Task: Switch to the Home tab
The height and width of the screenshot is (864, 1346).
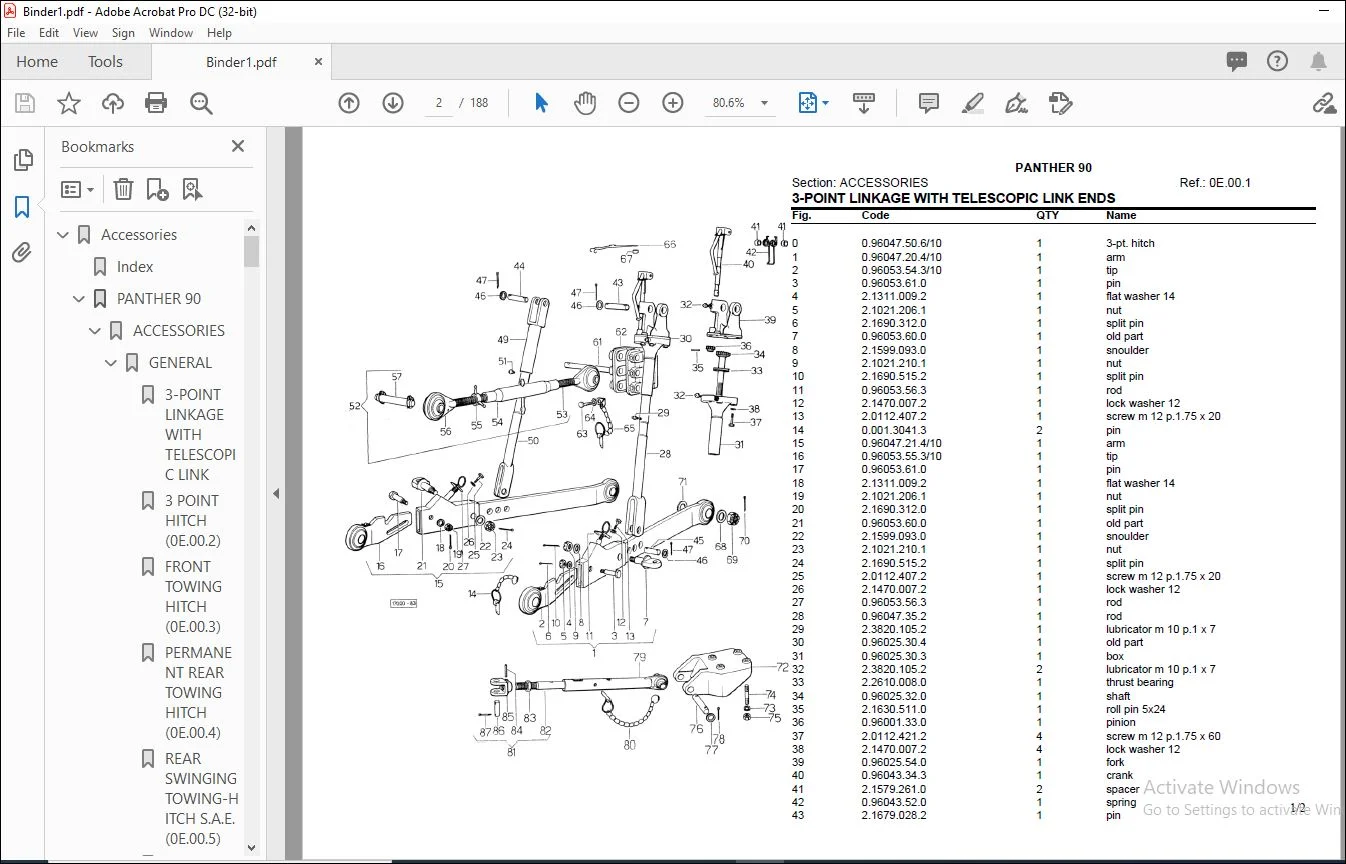Action: click(37, 62)
